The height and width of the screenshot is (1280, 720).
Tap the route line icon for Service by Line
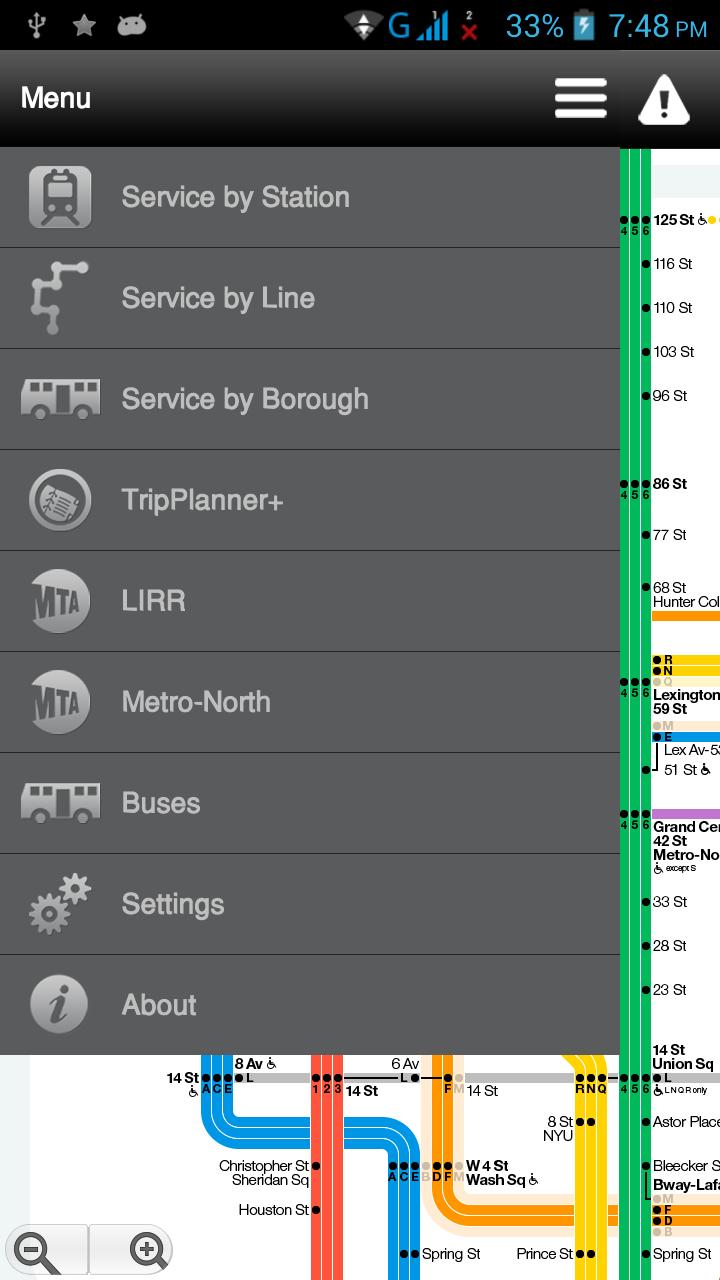pos(60,298)
